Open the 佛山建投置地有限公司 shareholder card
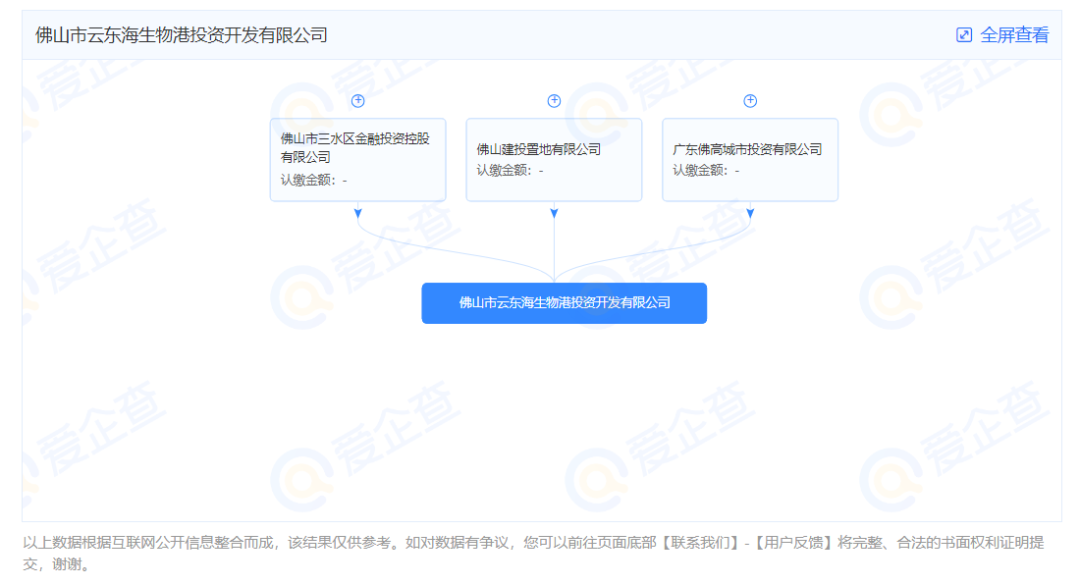 click(x=554, y=159)
